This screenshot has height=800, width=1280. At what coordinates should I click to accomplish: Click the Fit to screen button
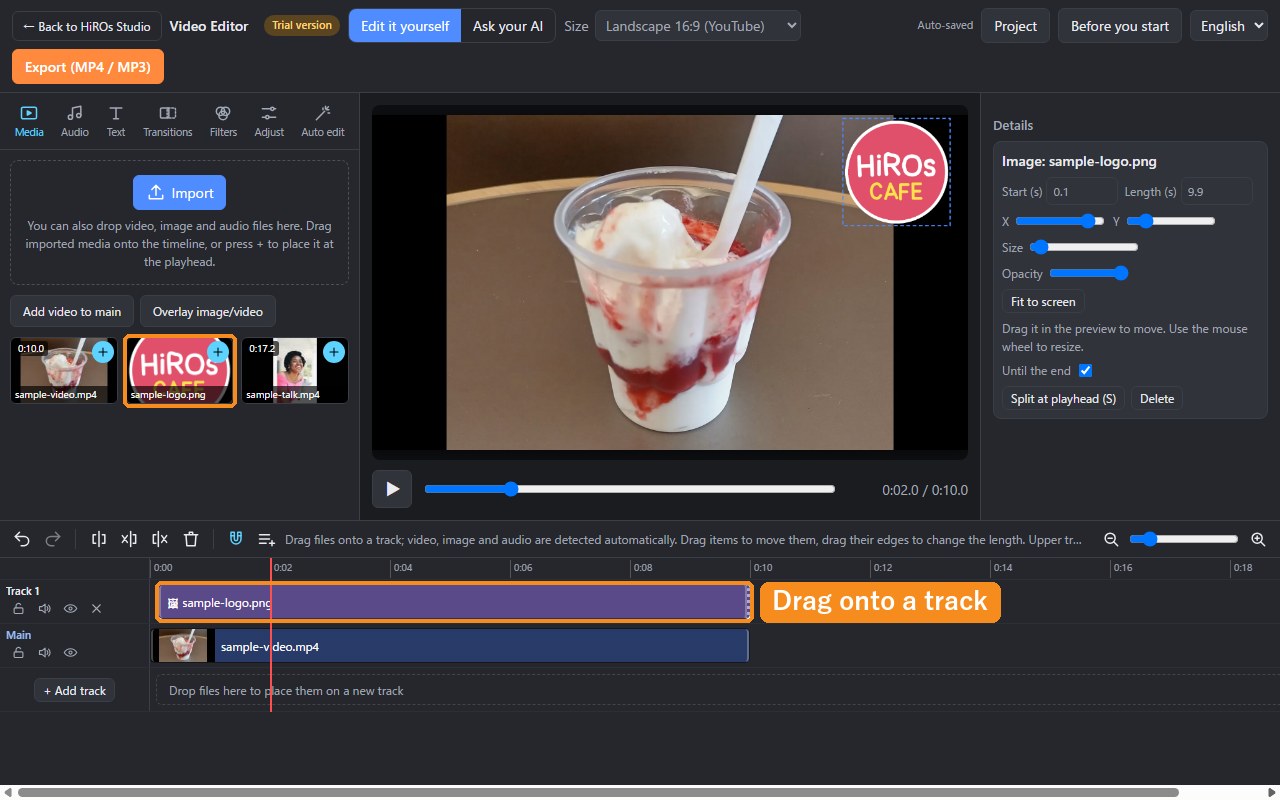[1043, 302]
